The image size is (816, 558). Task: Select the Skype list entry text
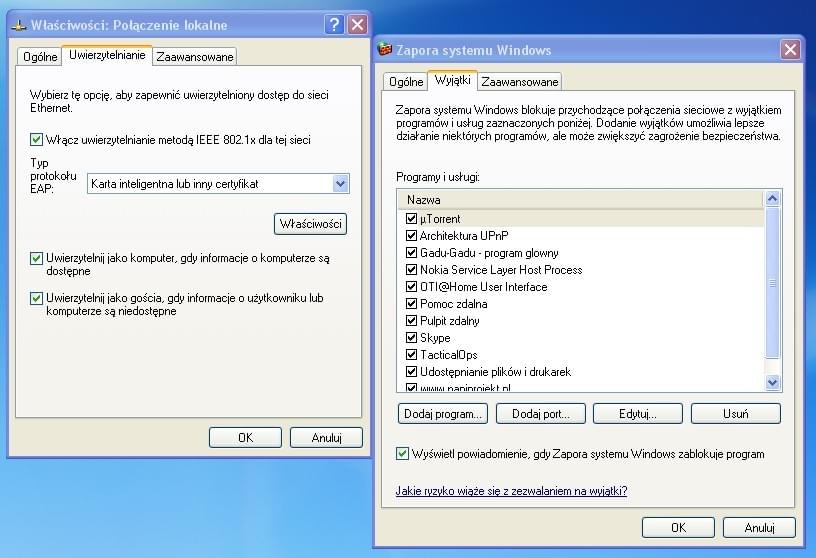(x=435, y=338)
